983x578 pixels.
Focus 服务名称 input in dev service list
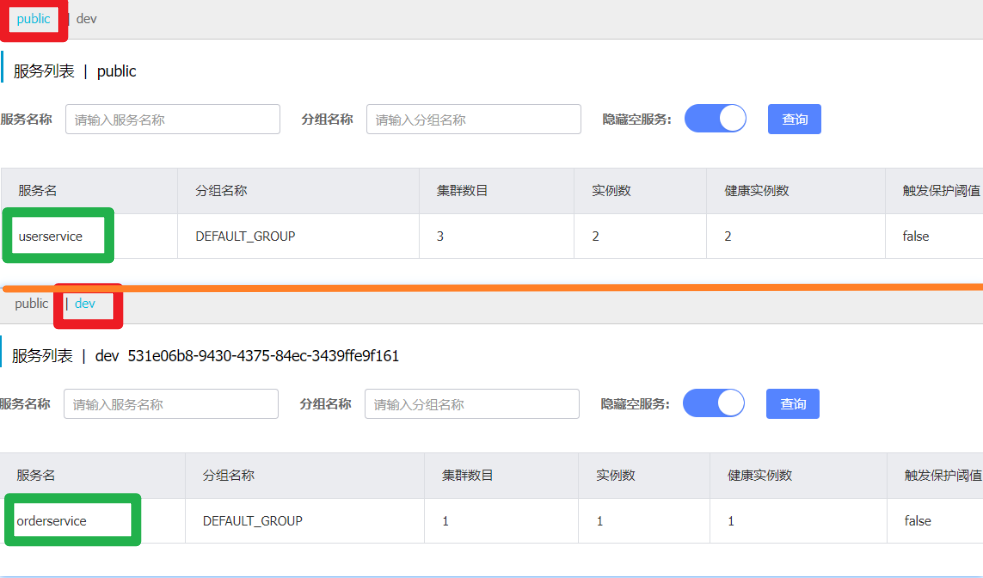click(171, 404)
